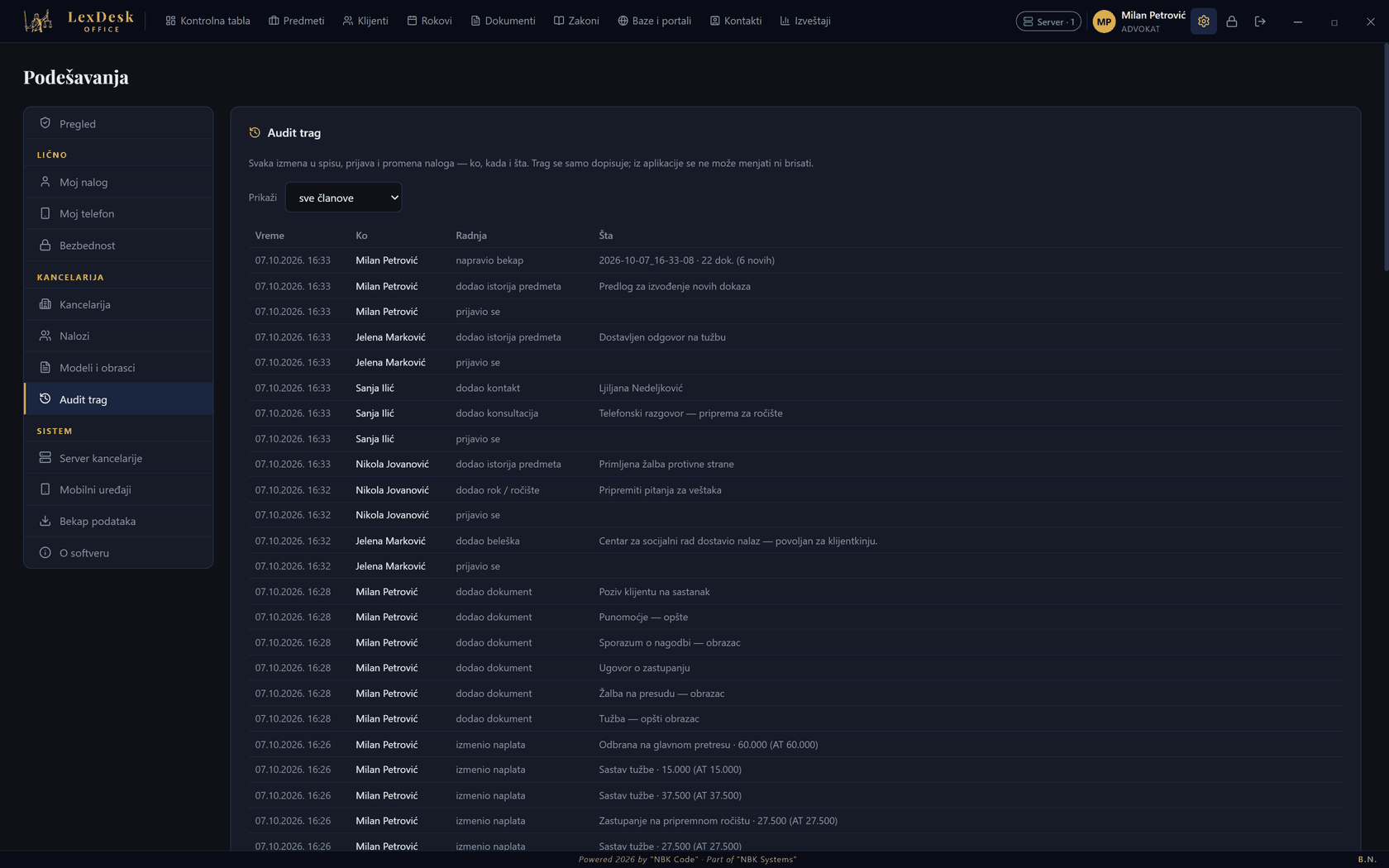
Task: Click the Radnja column header
Action: [471, 236]
